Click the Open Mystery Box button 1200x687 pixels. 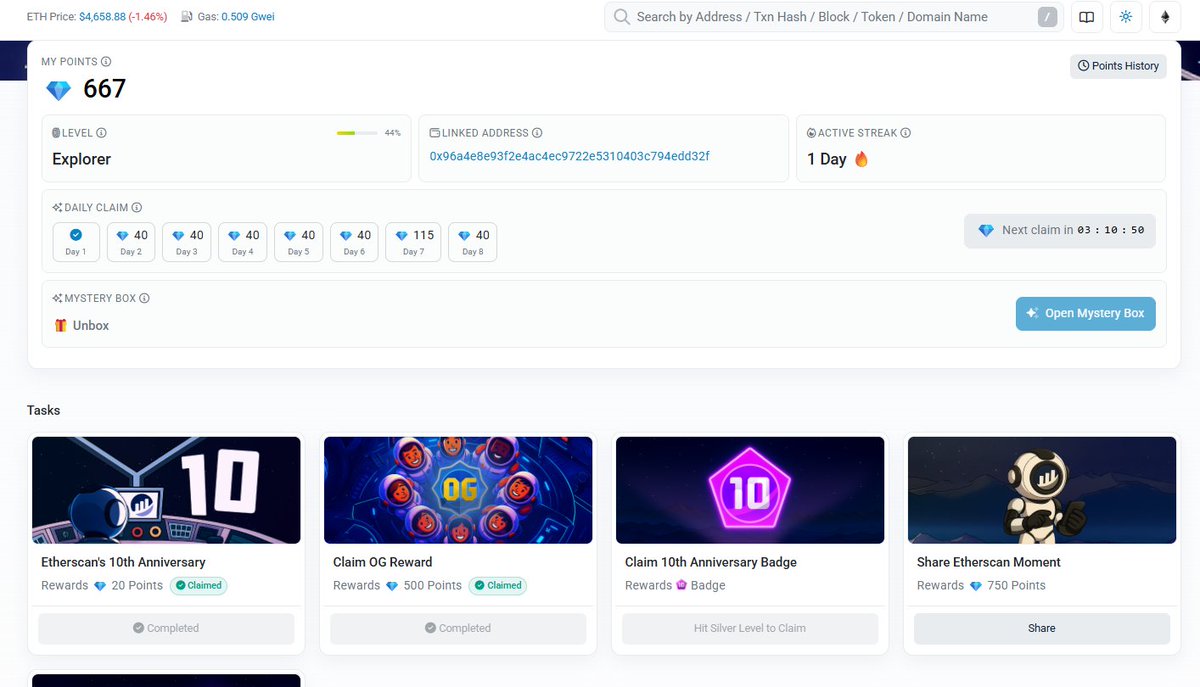pos(1086,313)
